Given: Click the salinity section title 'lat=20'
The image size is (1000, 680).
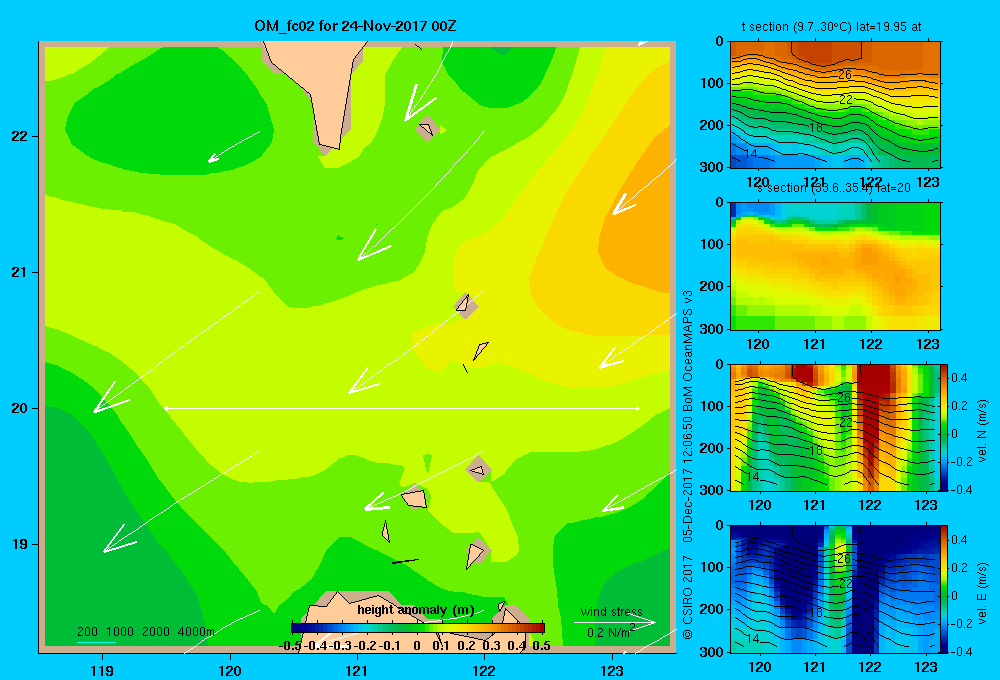Looking at the screenshot, I should pos(834,188).
